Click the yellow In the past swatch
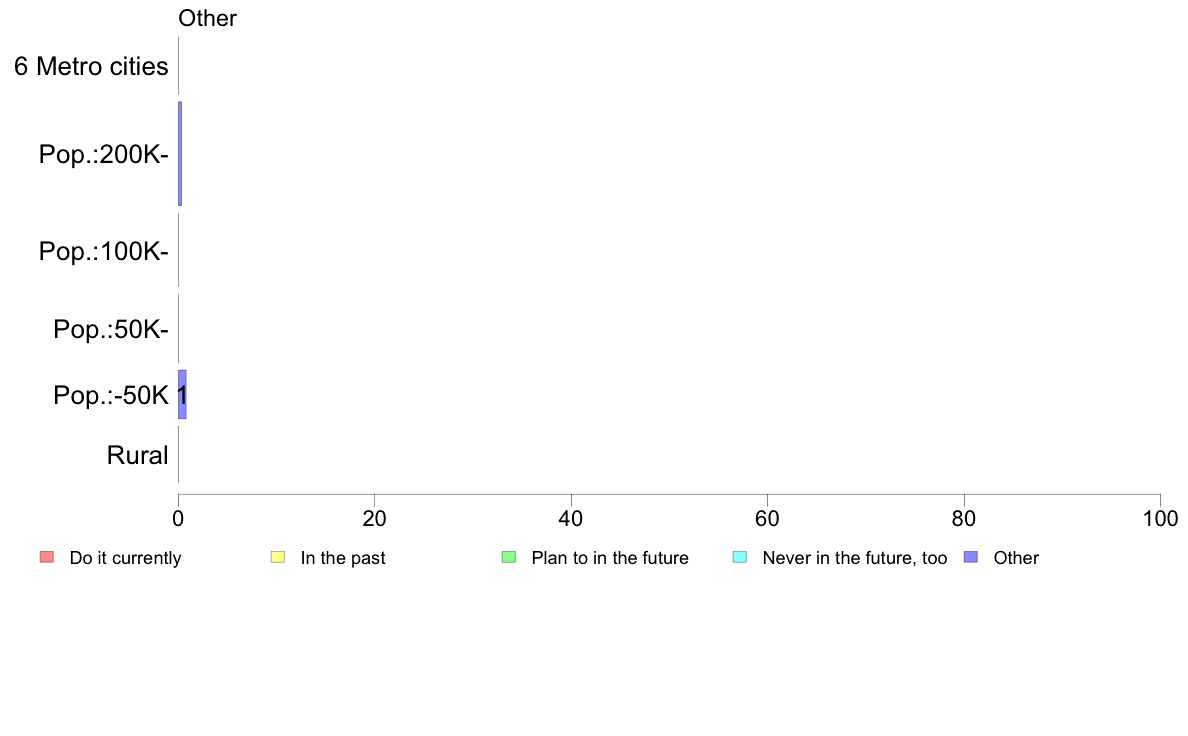 click(x=278, y=557)
